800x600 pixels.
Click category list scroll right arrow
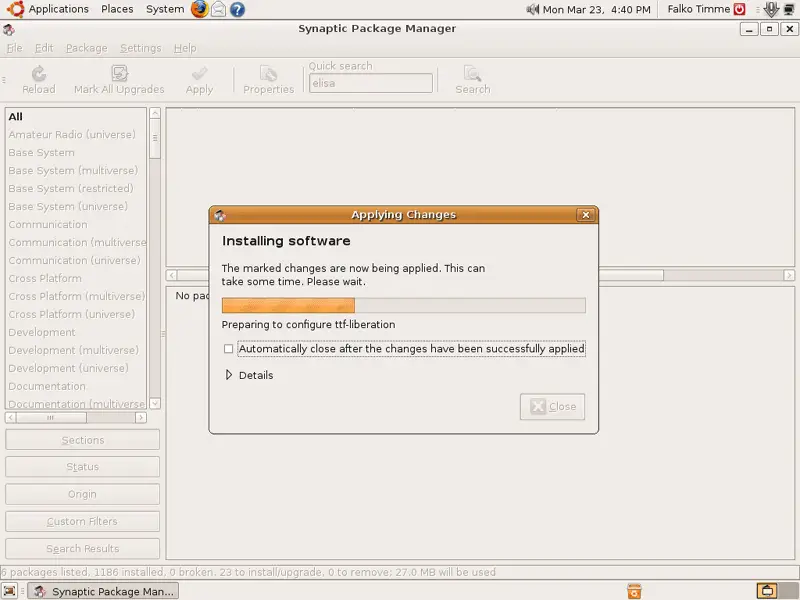click(141, 418)
